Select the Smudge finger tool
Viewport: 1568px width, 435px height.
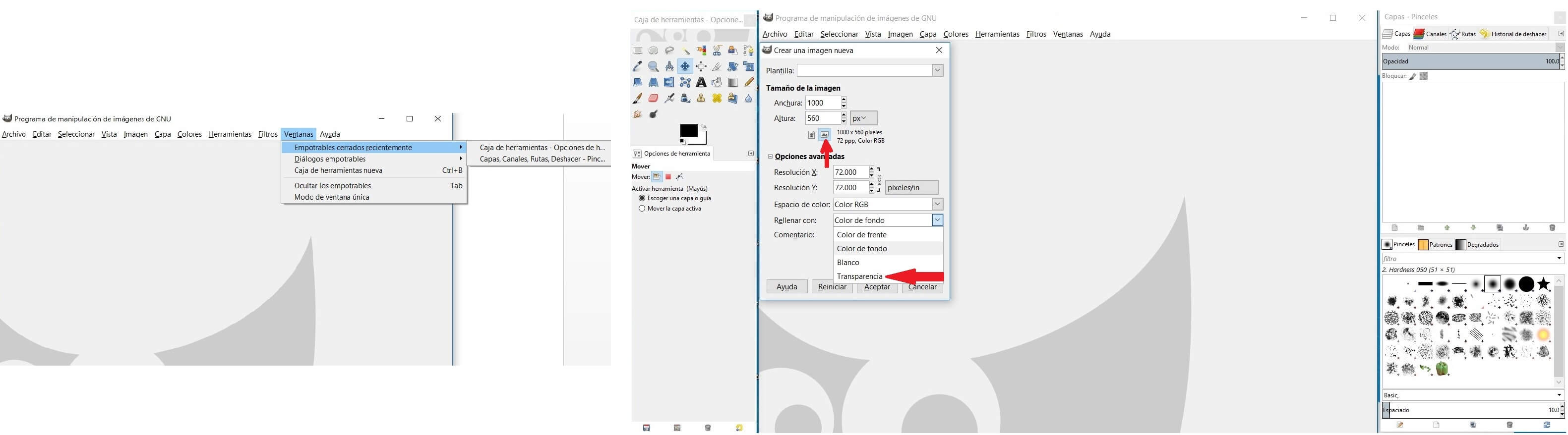[x=637, y=114]
